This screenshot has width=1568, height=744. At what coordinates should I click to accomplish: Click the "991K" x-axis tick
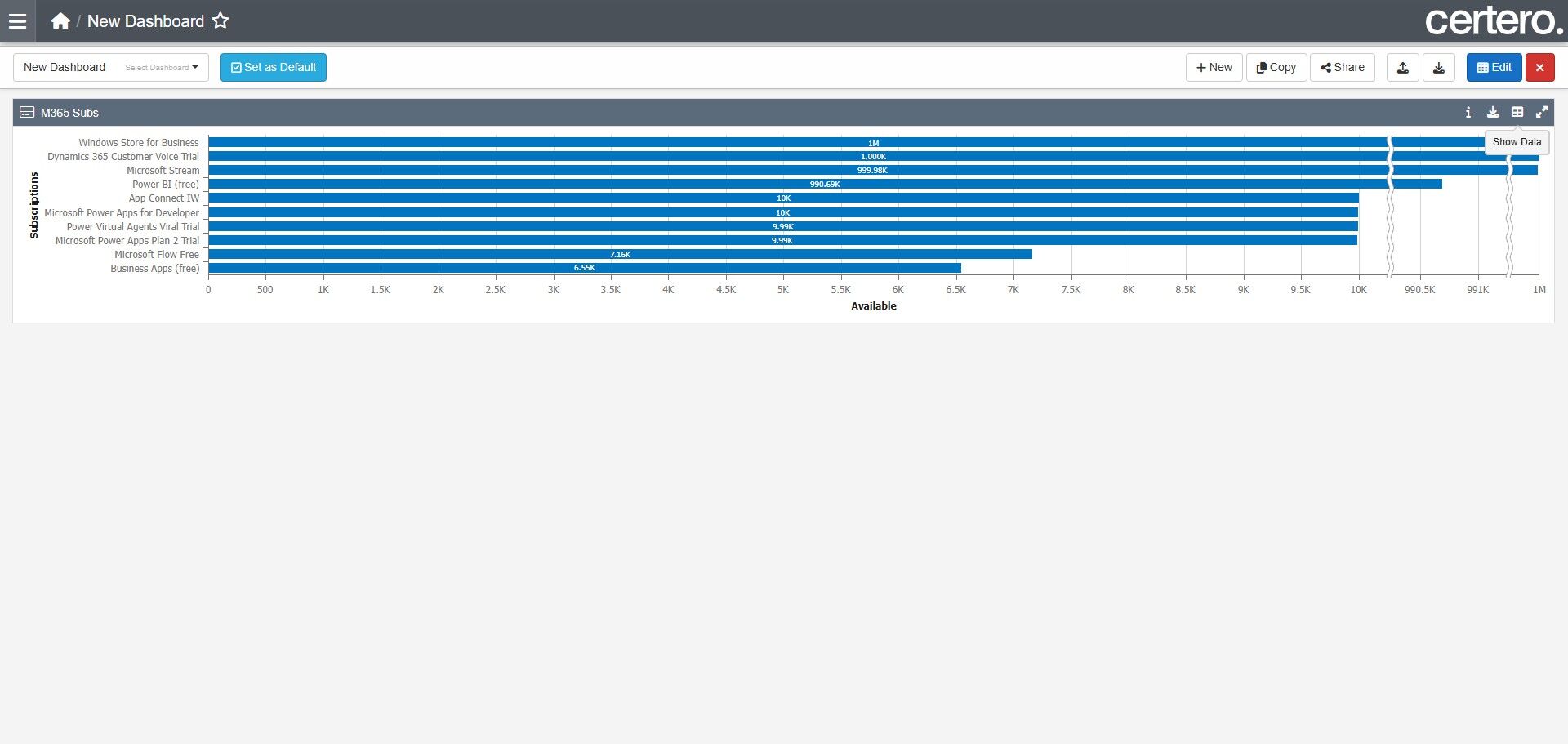point(1478,290)
